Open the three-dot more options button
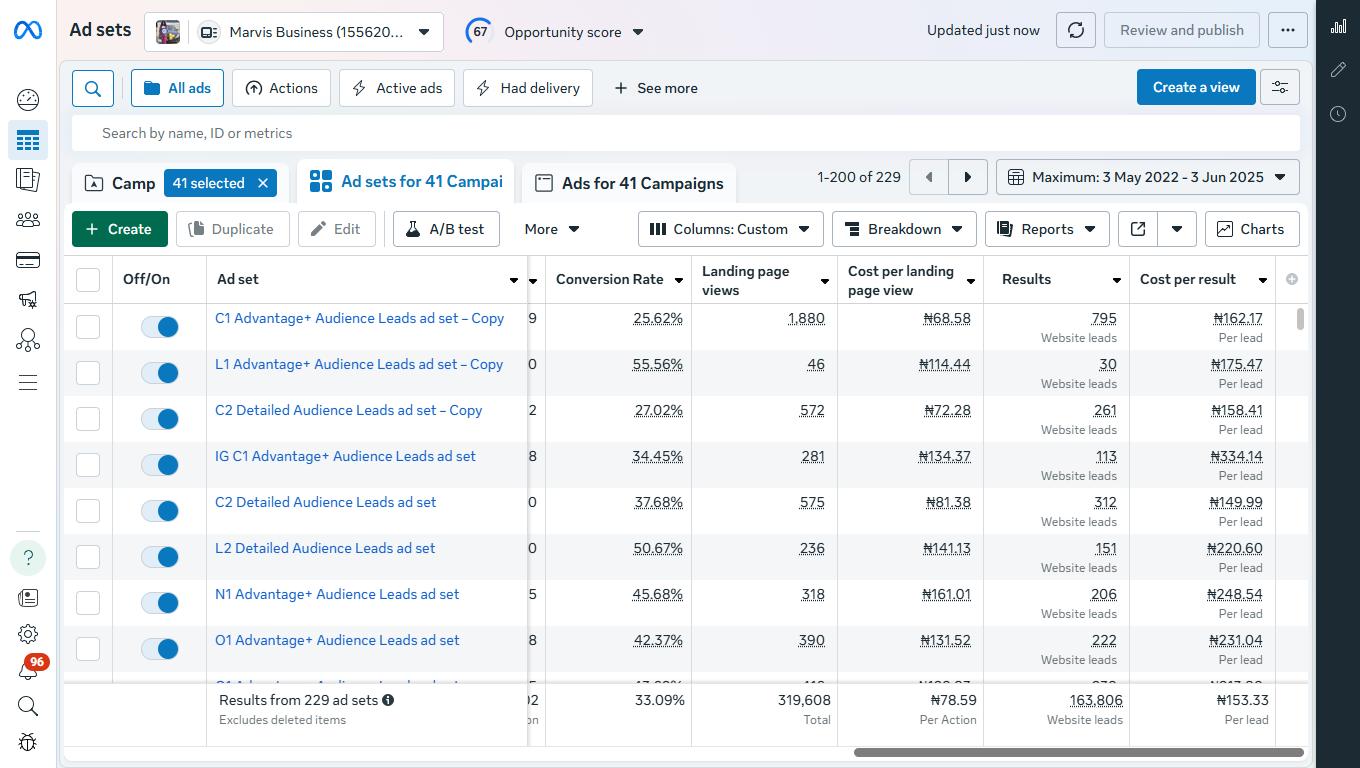Screen dimensions: 1360x768 pyautogui.click(x=1288, y=30)
